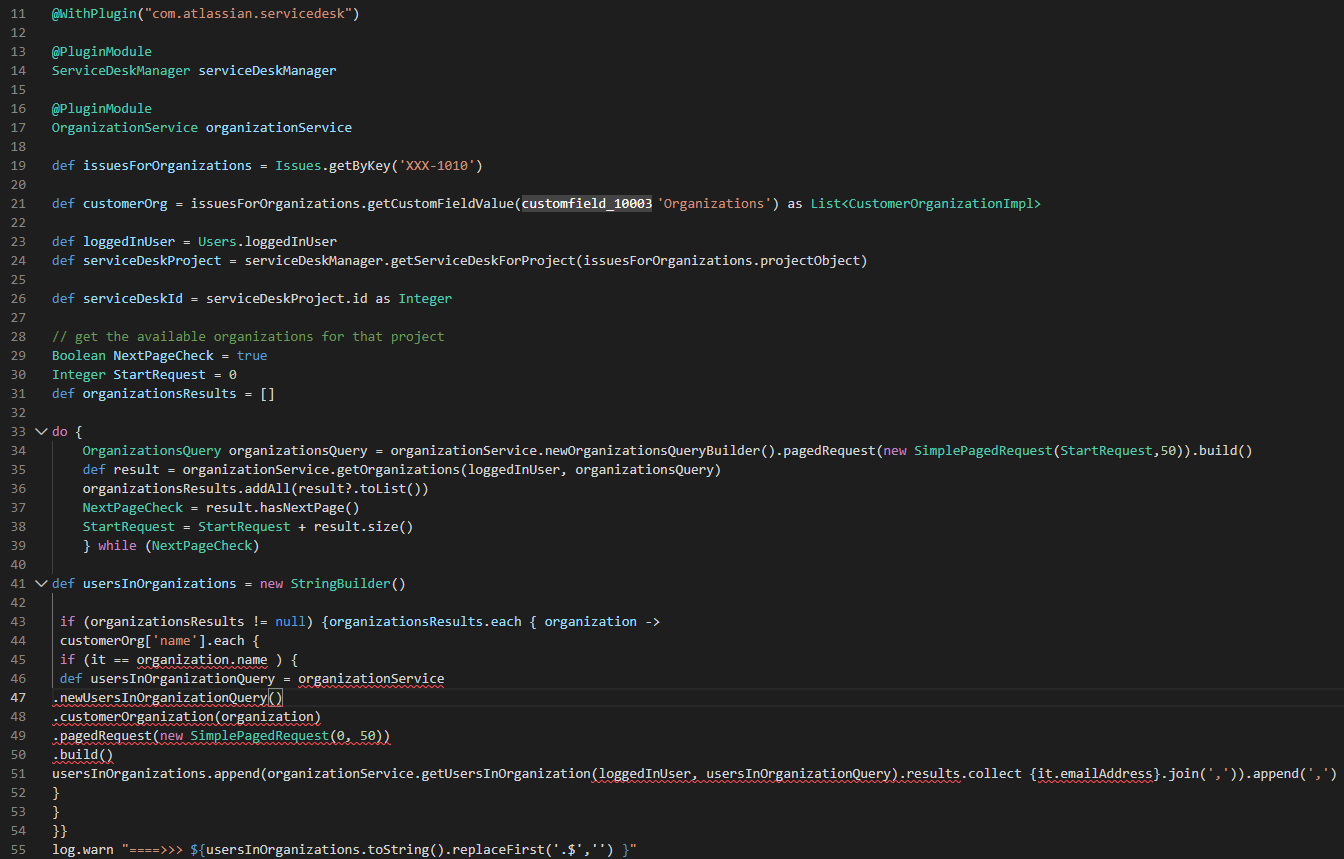
Task: Click the Users.loggedInUser expression
Action: click(270, 241)
